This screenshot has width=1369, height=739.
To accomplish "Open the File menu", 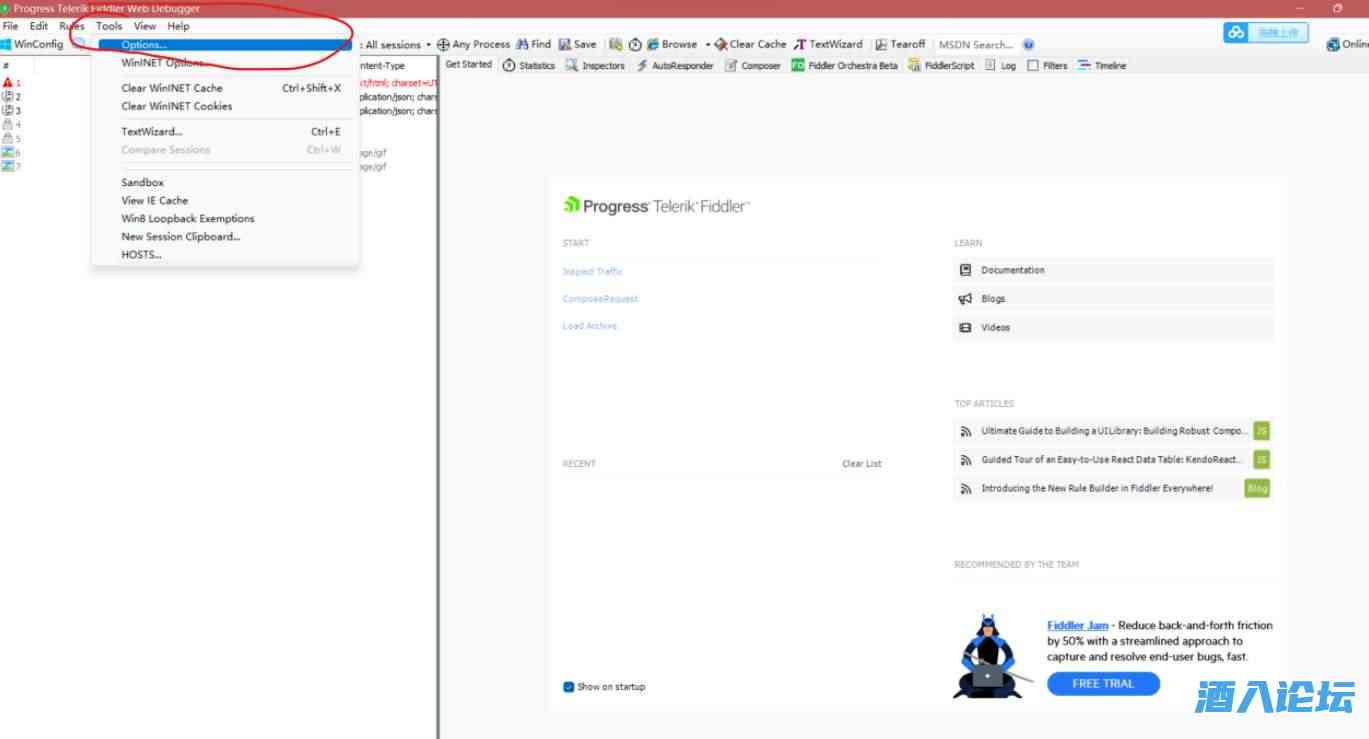I will (x=11, y=26).
